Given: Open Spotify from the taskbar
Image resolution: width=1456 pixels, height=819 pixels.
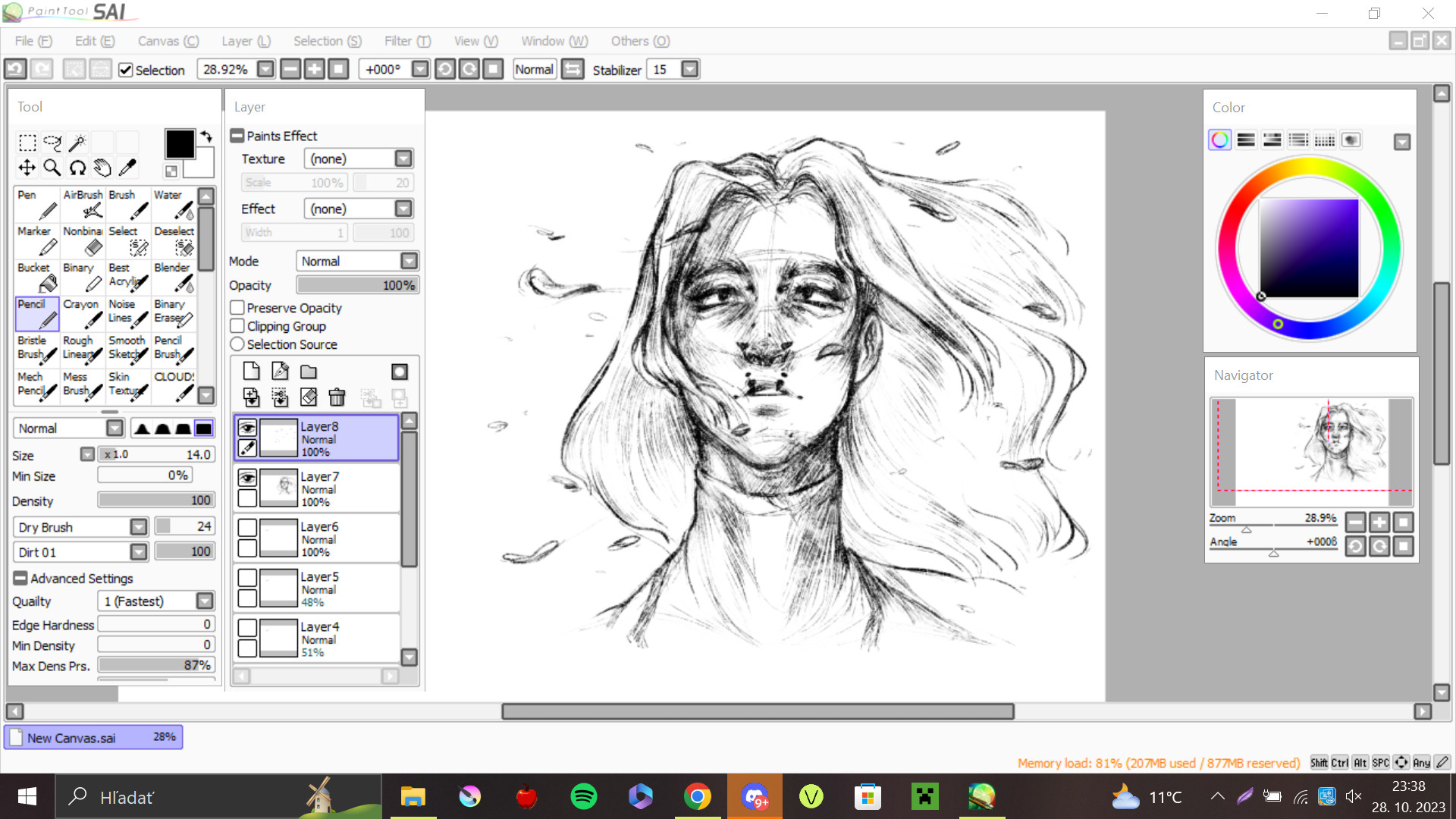Looking at the screenshot, I should (x=583, y=796).
